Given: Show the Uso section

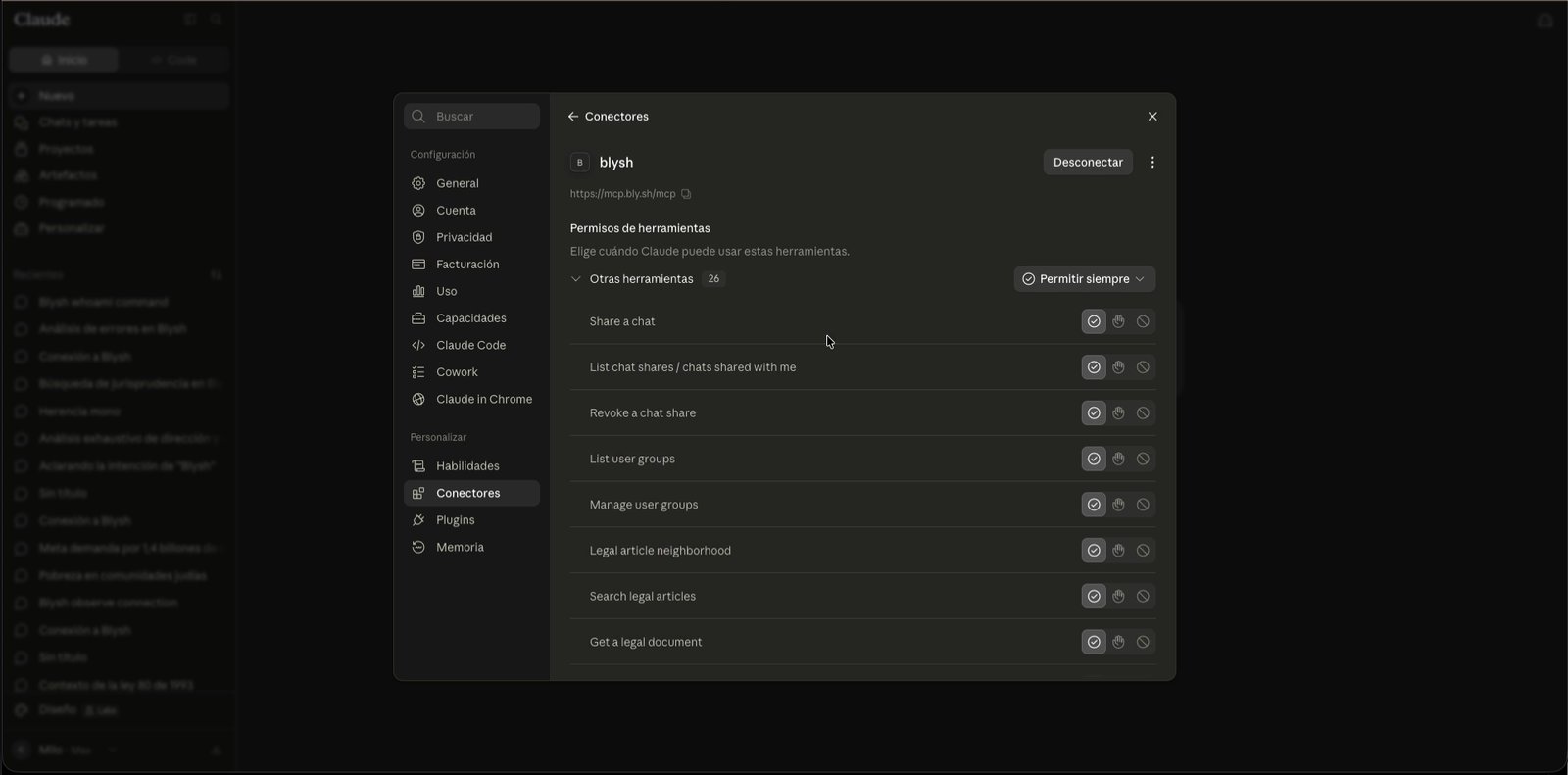Looking at the screenshot, I should [x=471, y=291].
